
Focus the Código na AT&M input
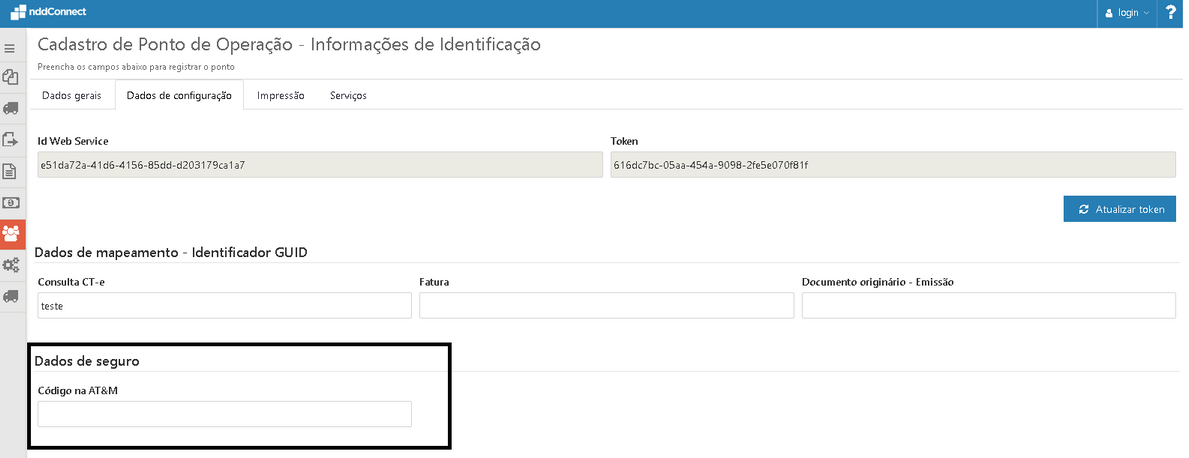[x=224, y=414]
